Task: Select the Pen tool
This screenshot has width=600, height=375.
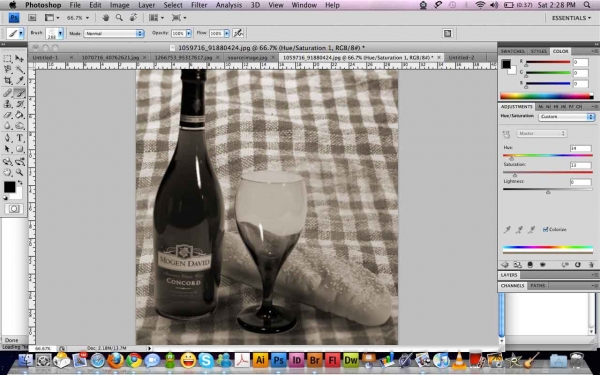Action: point(7,138)
